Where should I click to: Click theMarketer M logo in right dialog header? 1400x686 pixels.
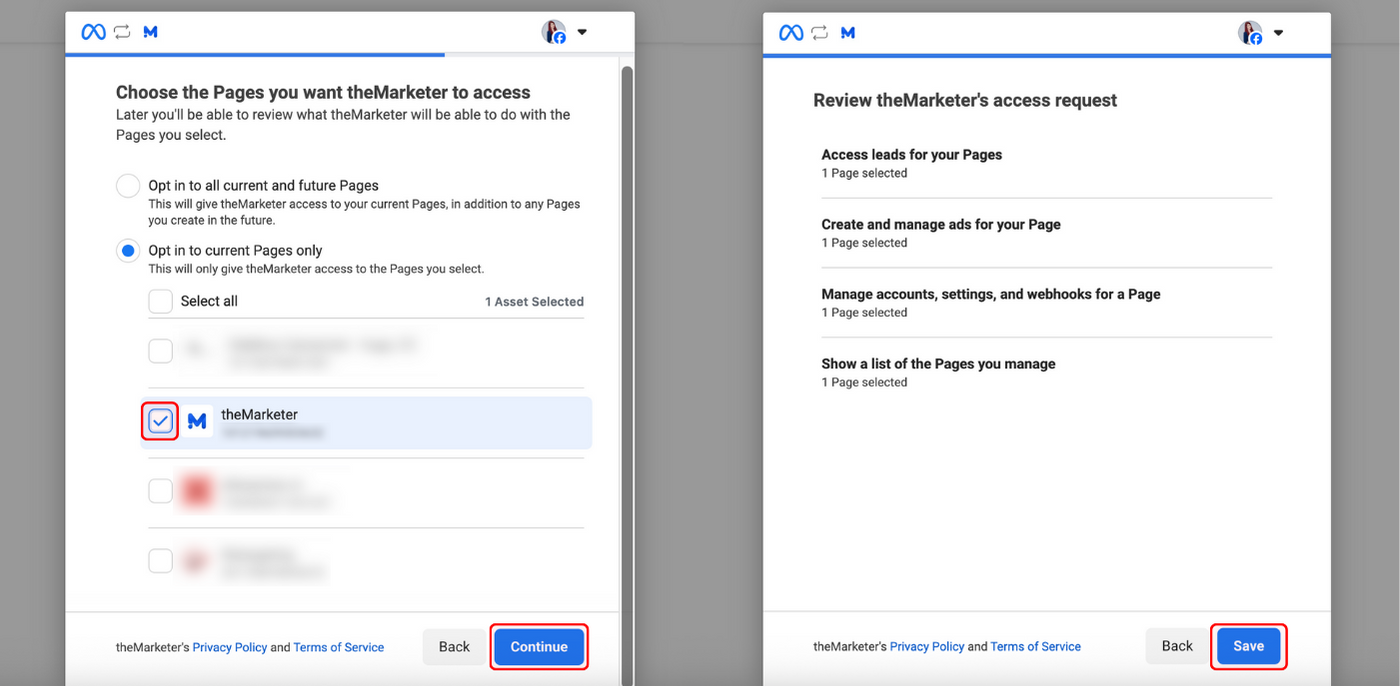[849, 32]
